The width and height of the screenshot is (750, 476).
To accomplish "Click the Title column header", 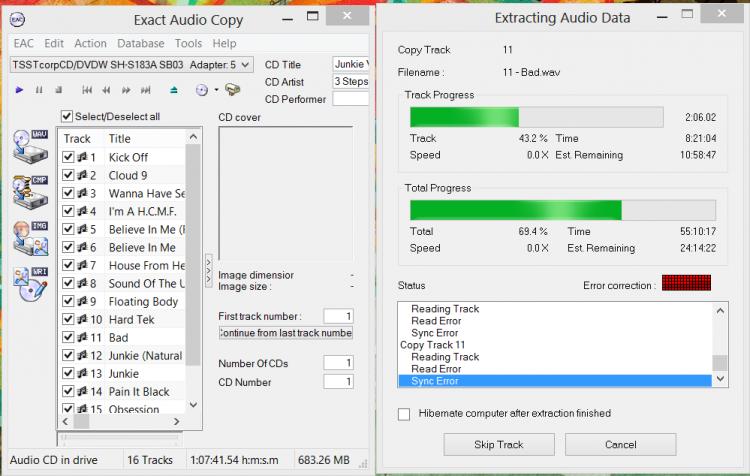I will (145, 139).
